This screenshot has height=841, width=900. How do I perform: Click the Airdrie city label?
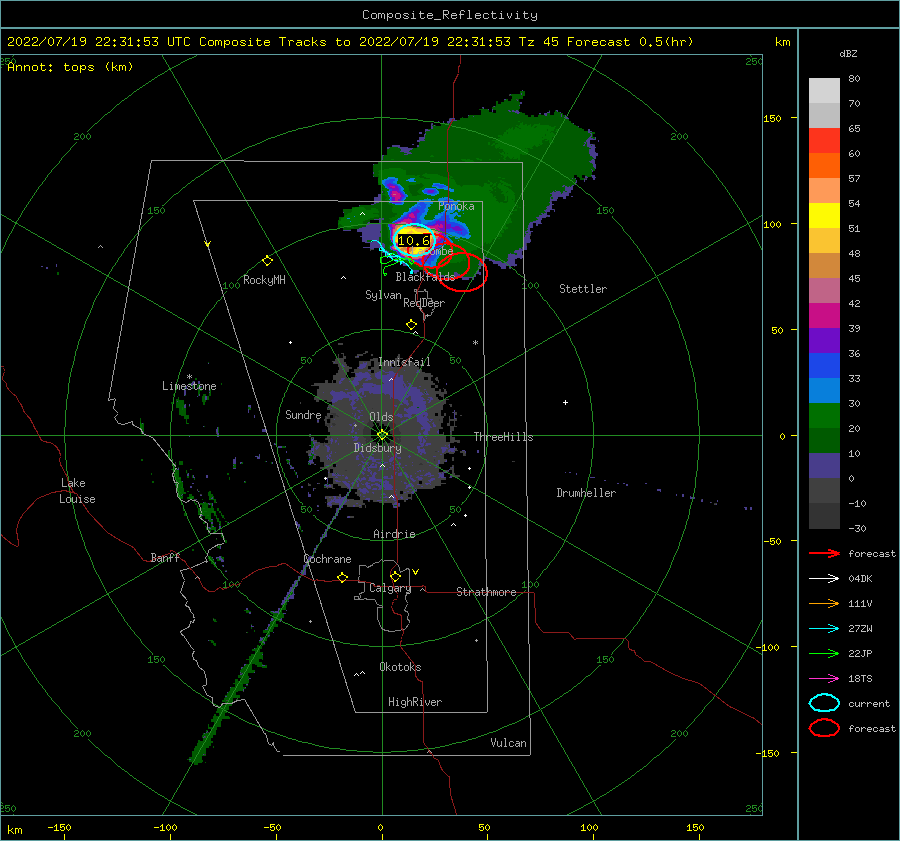pos(394,534)
